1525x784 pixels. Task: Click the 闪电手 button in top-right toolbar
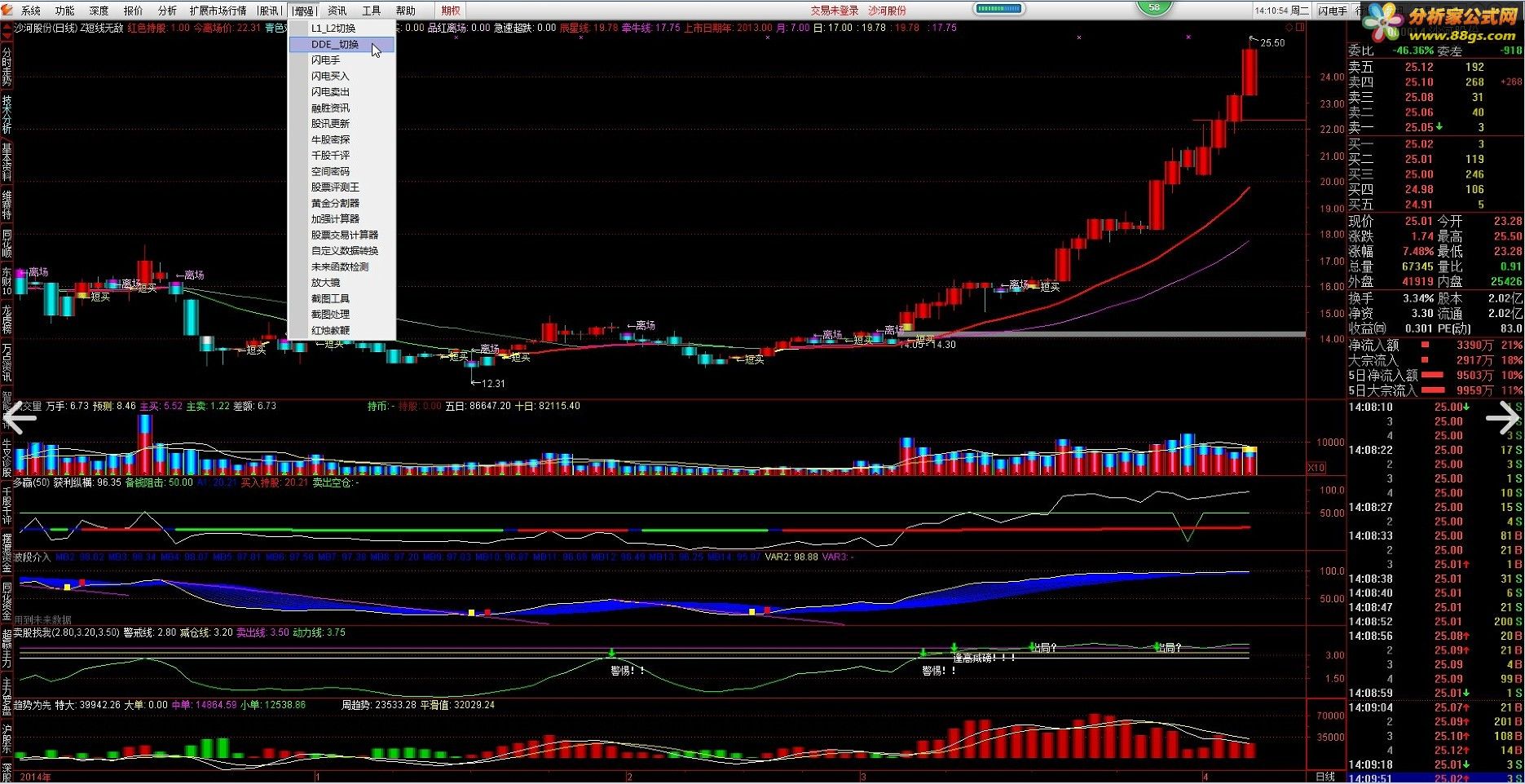point(1333,11)
